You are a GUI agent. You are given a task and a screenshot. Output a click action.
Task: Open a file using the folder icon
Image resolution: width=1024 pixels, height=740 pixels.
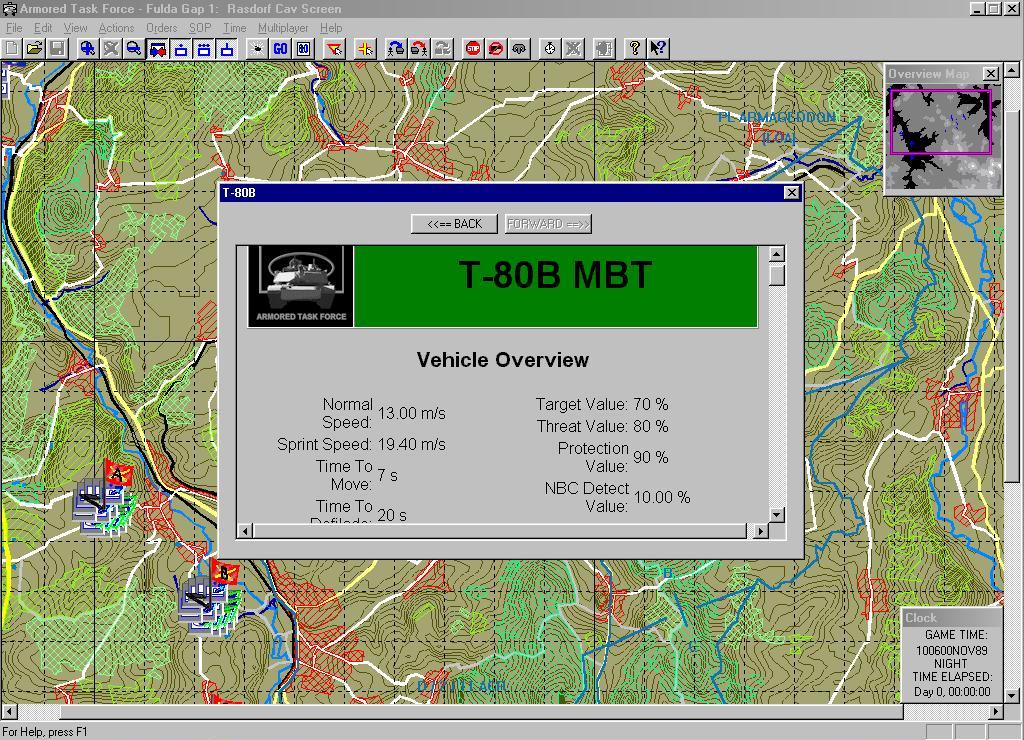click(34, 48)
